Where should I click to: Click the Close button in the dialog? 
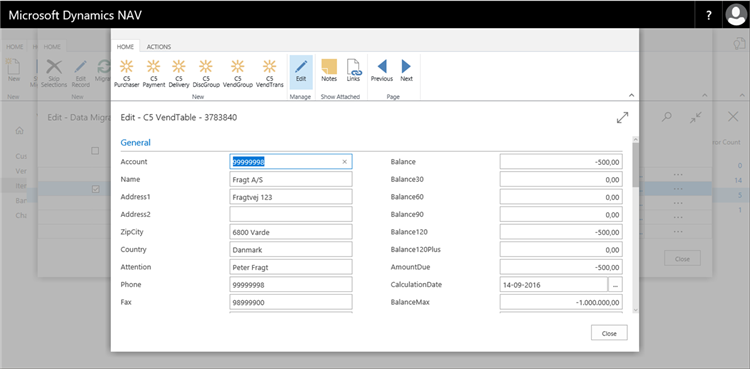tap(609, 333)
